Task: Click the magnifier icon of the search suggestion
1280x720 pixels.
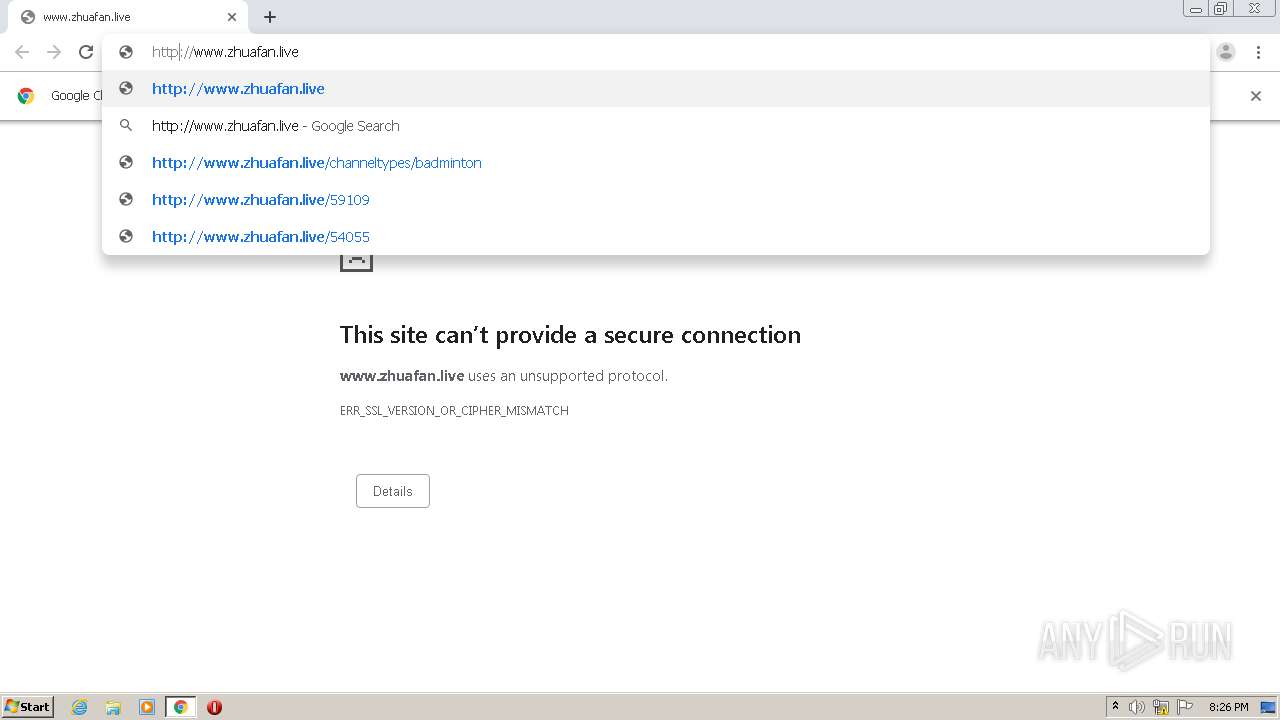Action: point(126,126)
